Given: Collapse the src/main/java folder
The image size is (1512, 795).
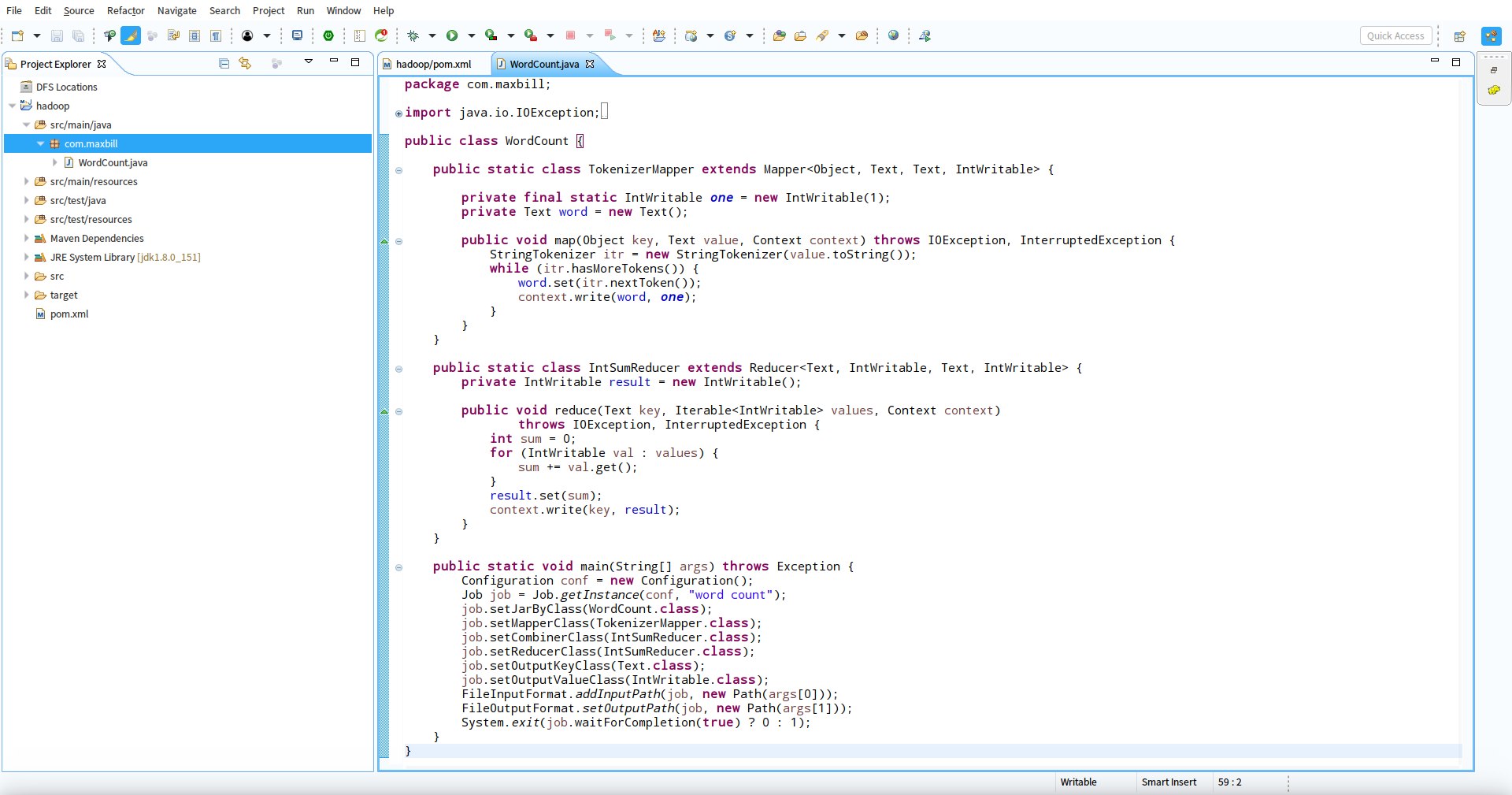Looking at the screenshot, I should pyautogui.click(x=27, y=124).
